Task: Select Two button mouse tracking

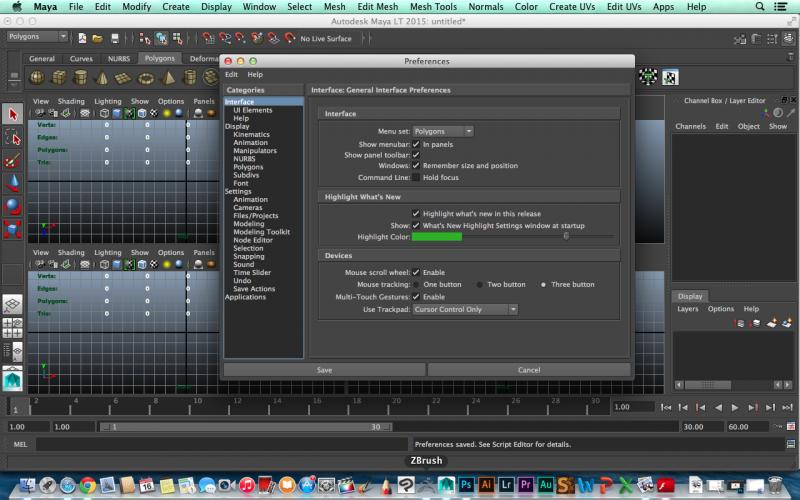Action: (481, 285)
